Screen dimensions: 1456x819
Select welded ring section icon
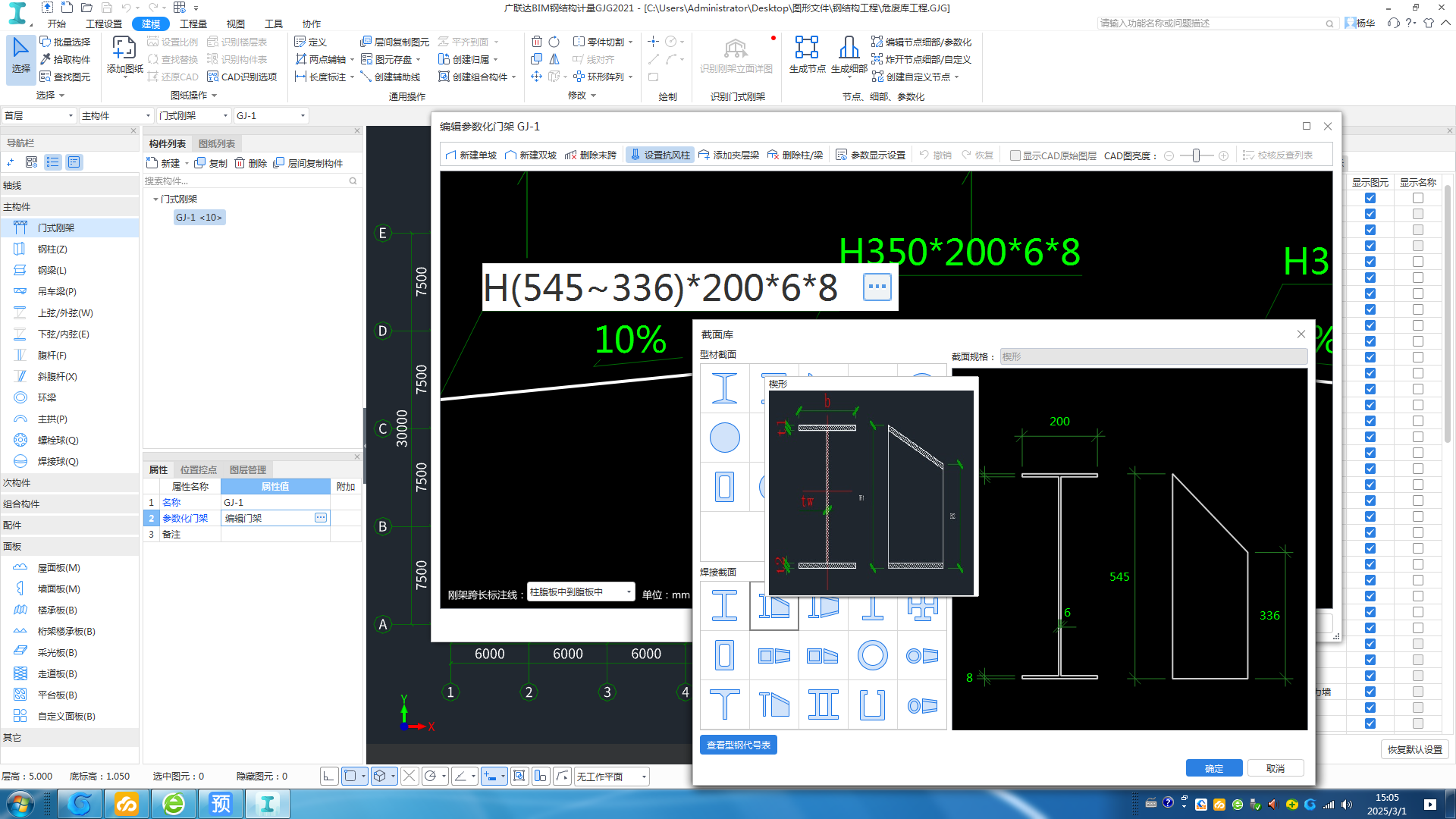tap(872, 655)
